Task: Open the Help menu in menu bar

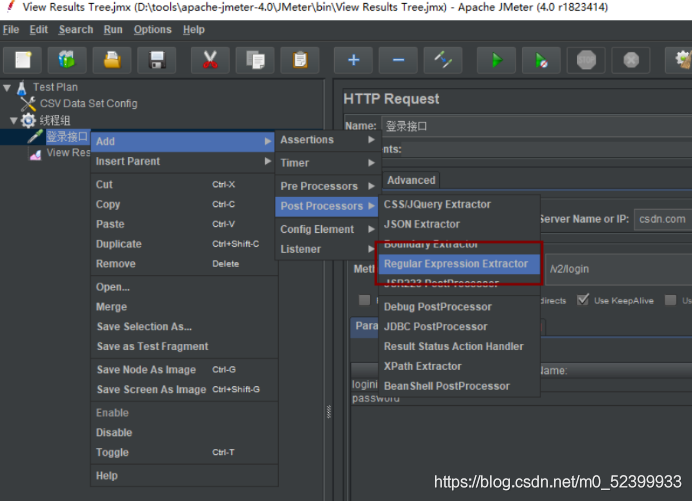Action: (x=194, y=30)
